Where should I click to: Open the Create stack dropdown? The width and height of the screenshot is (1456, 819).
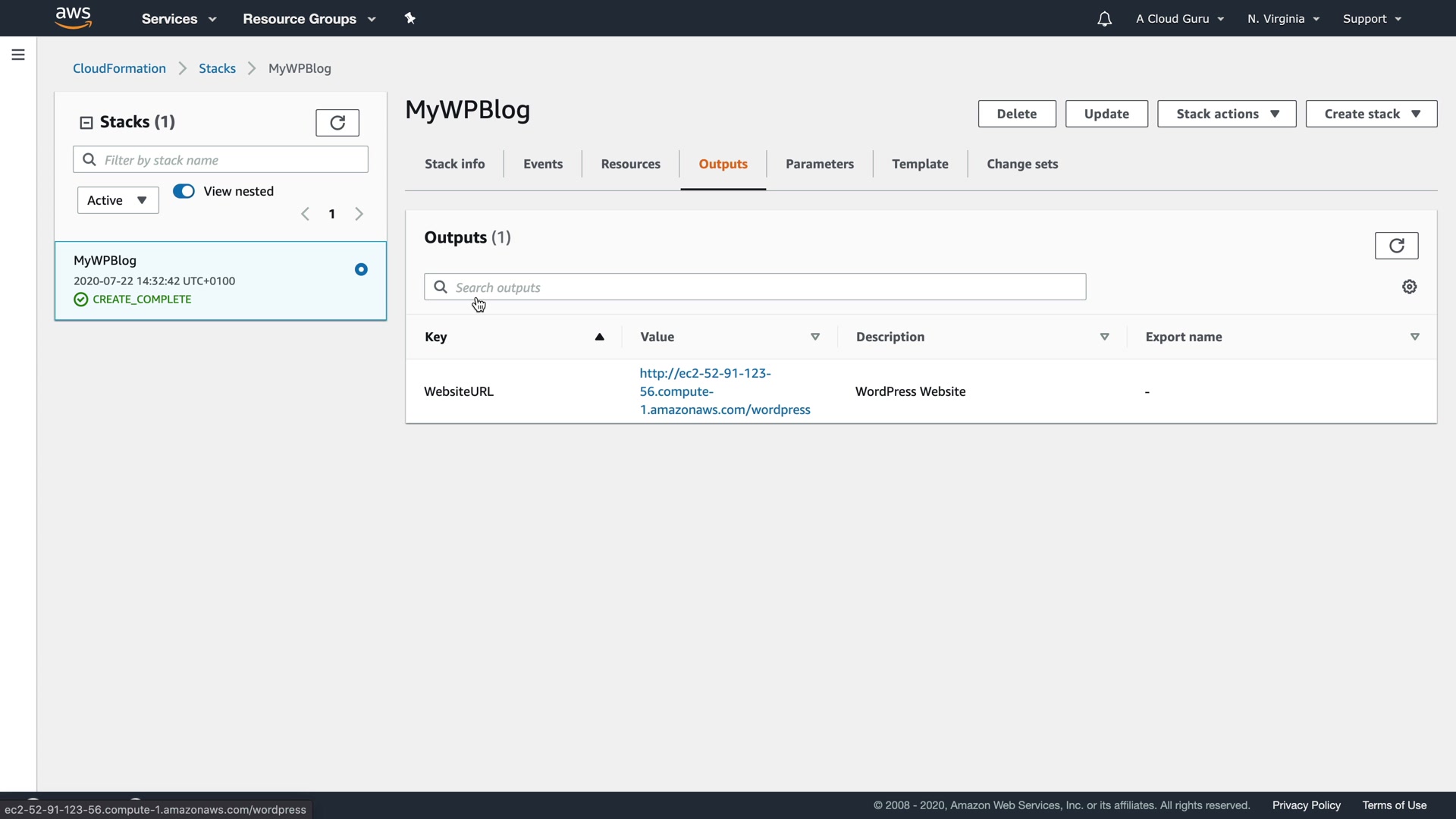click(1371, 114)
